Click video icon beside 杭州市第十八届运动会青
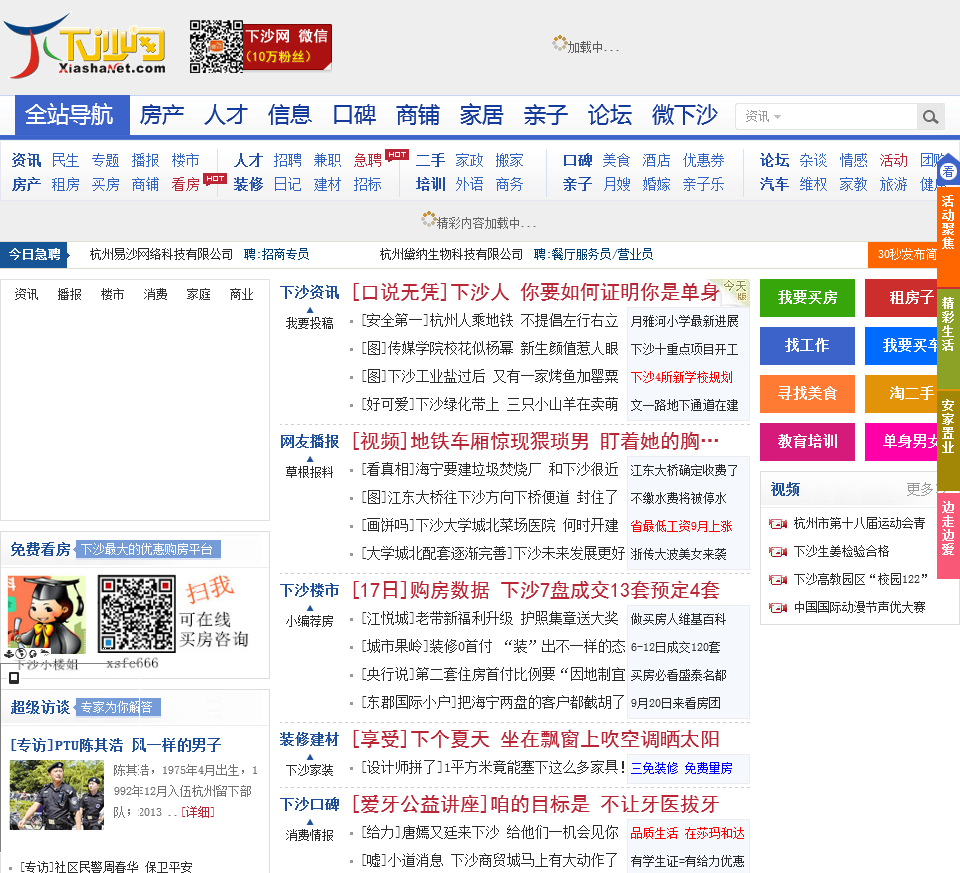The width and height of the screenshot is (960, 873). coord(778,523)
